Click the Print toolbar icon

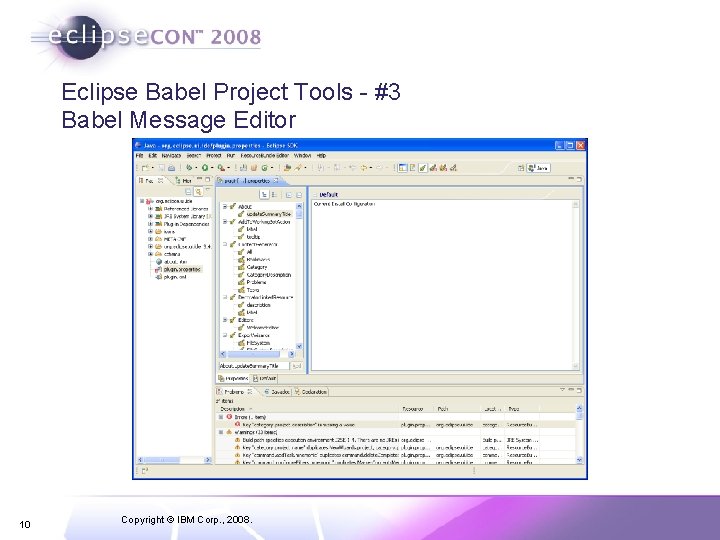172,168
